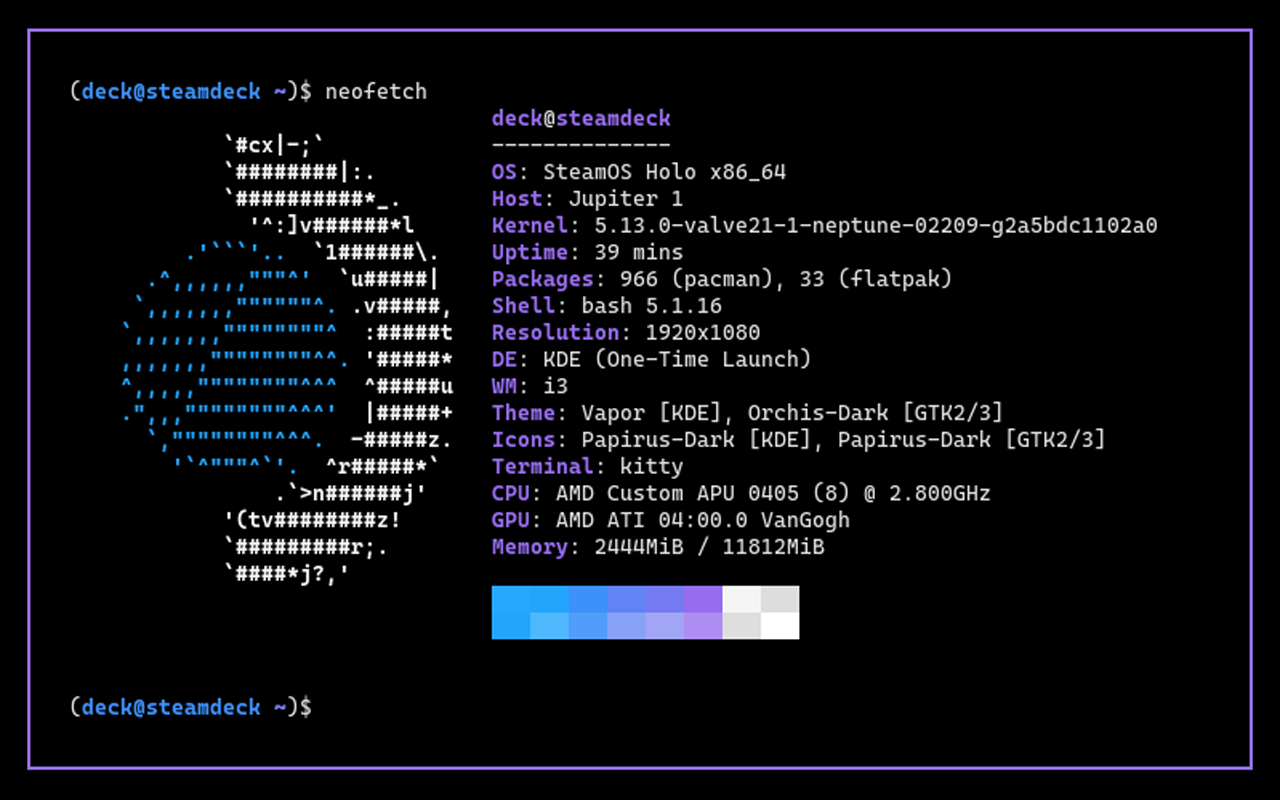
Task: Select the "Orchis-Dark [GTK2/3]" theme text
Action: pos(876,413)
